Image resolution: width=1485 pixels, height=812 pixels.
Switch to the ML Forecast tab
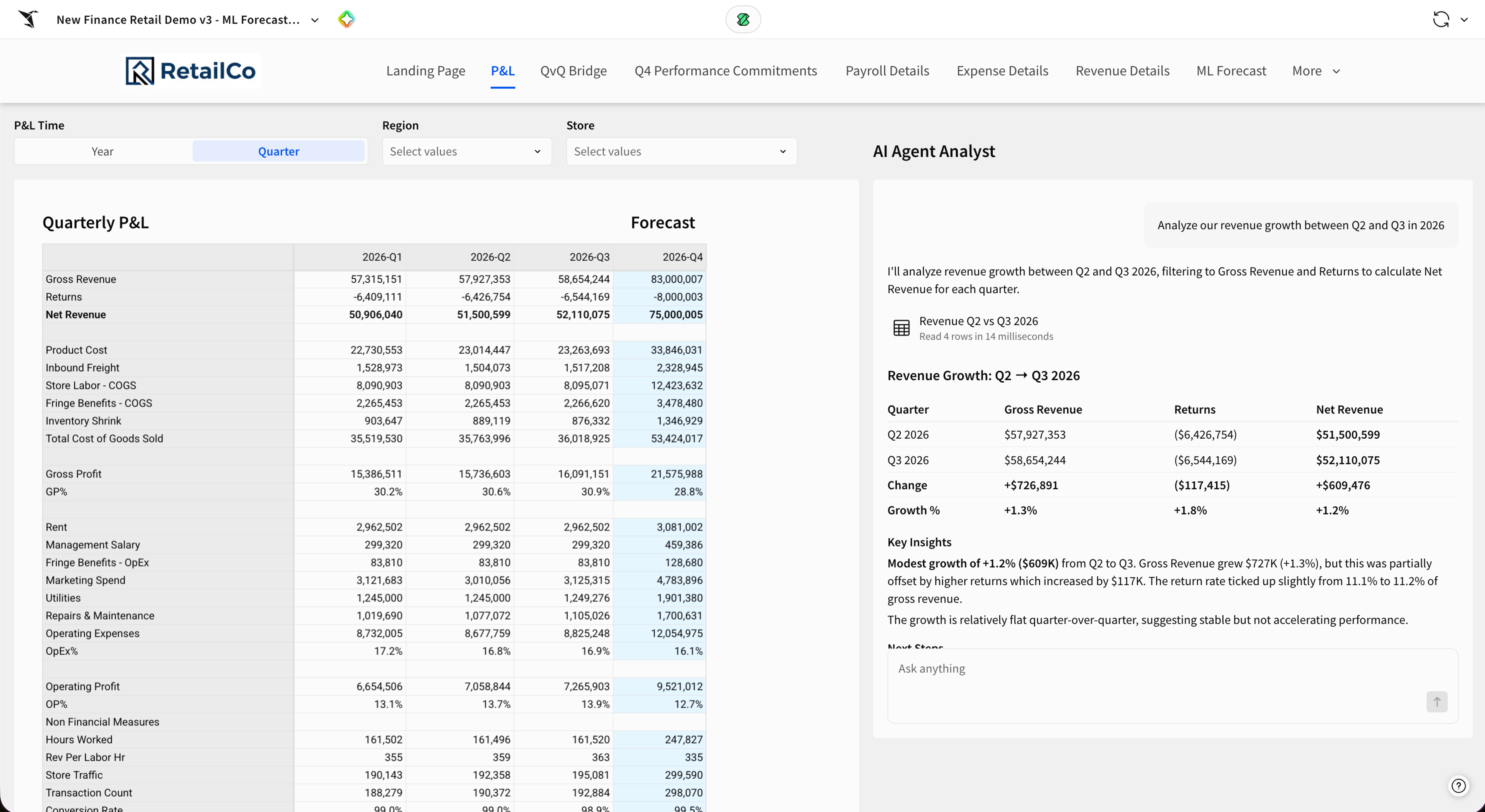coord(1231,71)
